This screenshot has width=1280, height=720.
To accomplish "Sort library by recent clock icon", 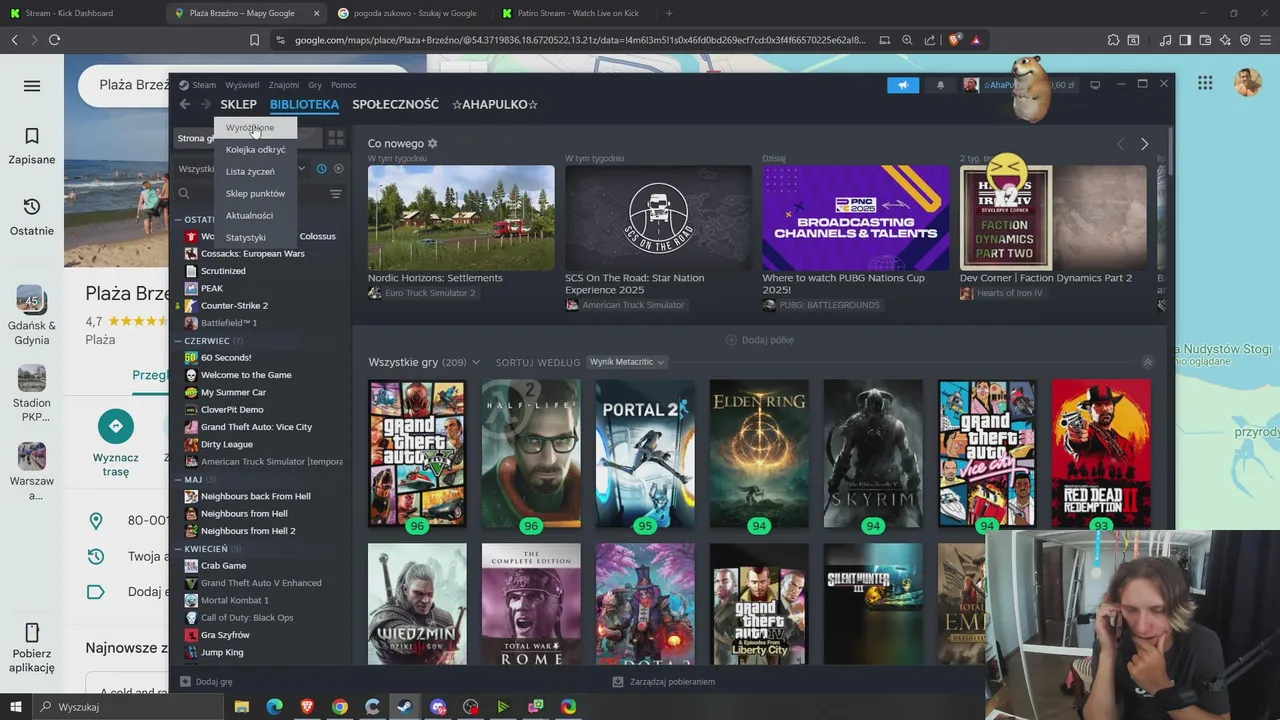I will click(321, 169).
